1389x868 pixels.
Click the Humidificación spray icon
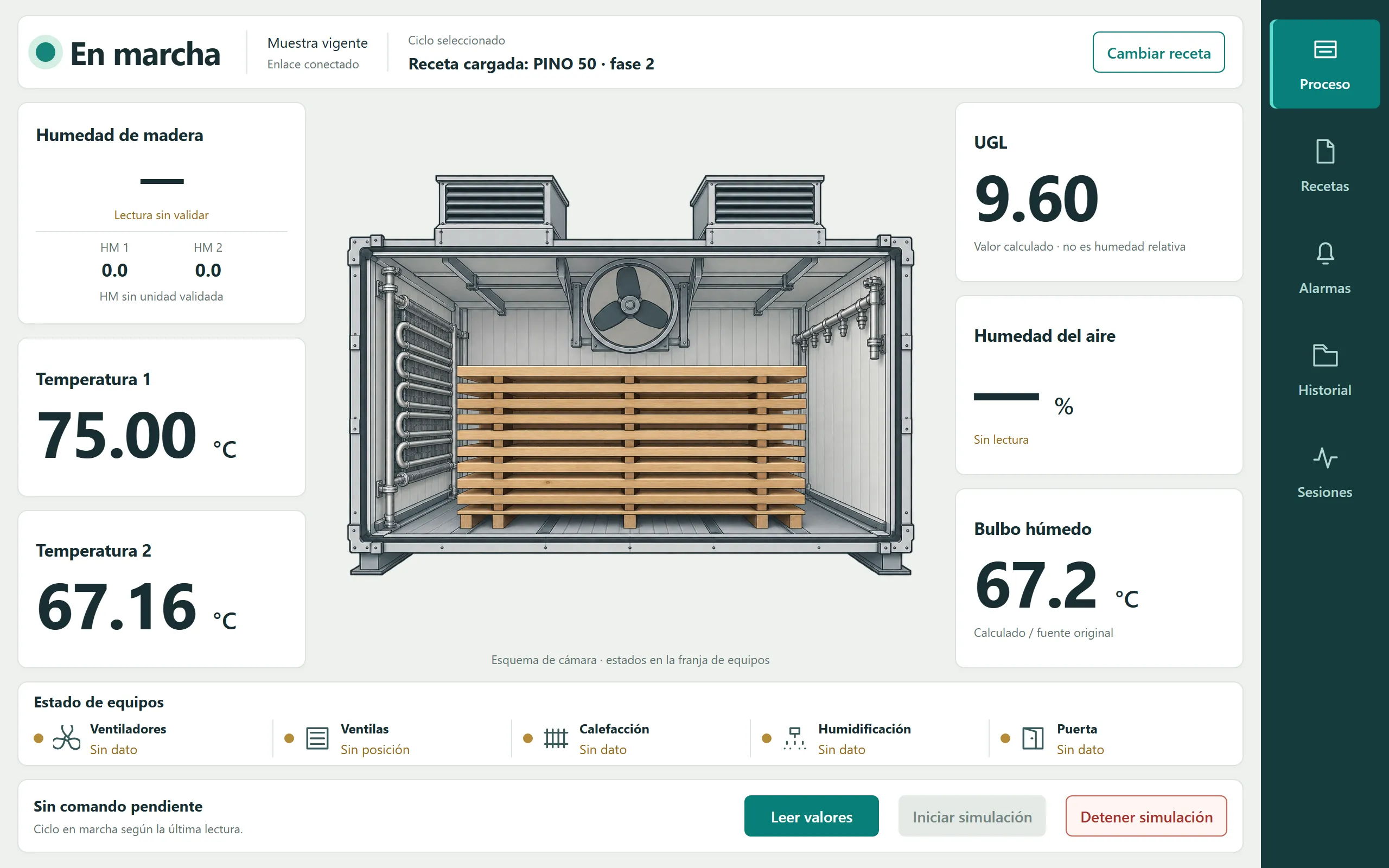794,738
